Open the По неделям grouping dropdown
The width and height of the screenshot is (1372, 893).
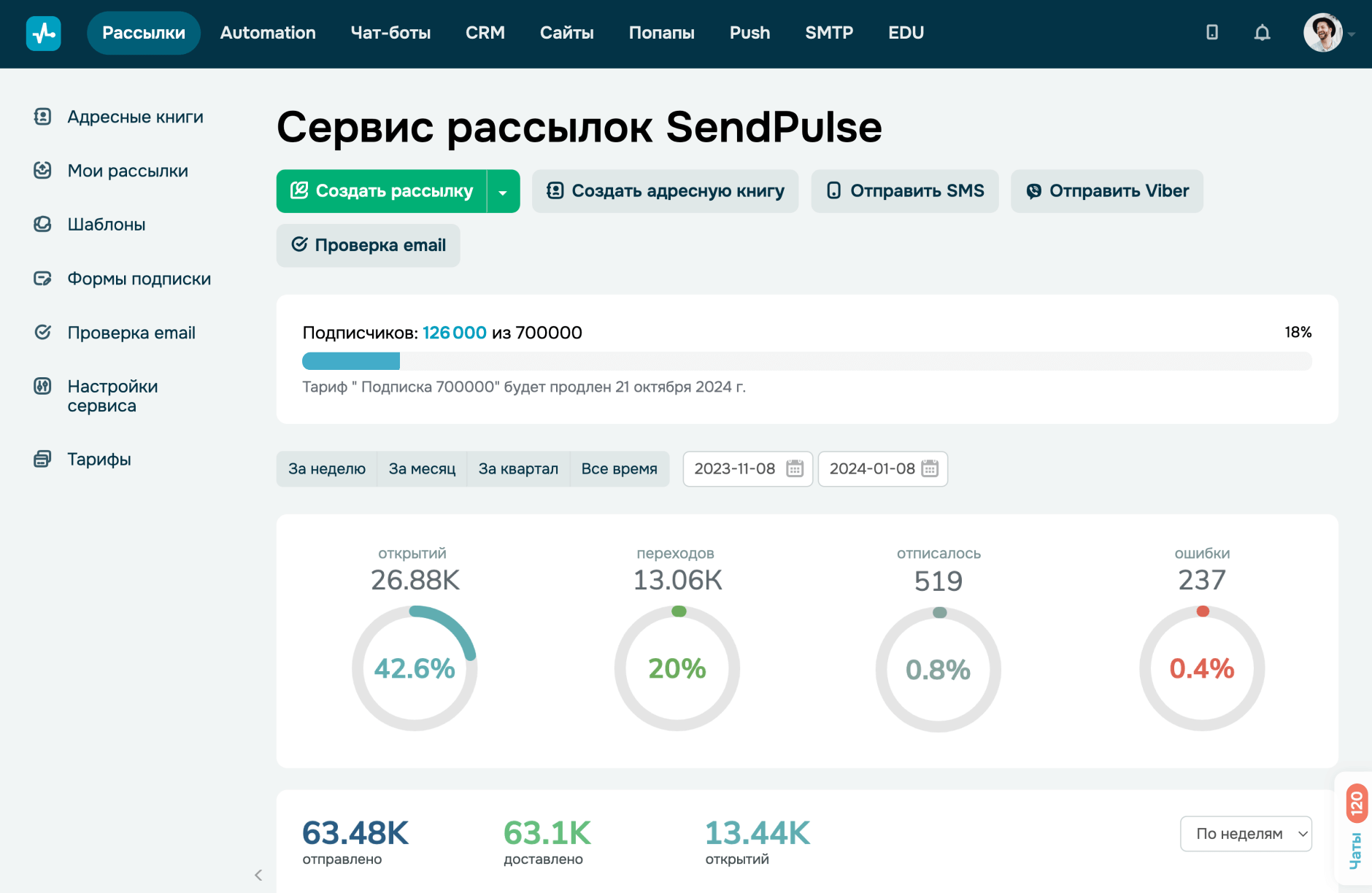pyautogui.click(x=1246, y=834)
